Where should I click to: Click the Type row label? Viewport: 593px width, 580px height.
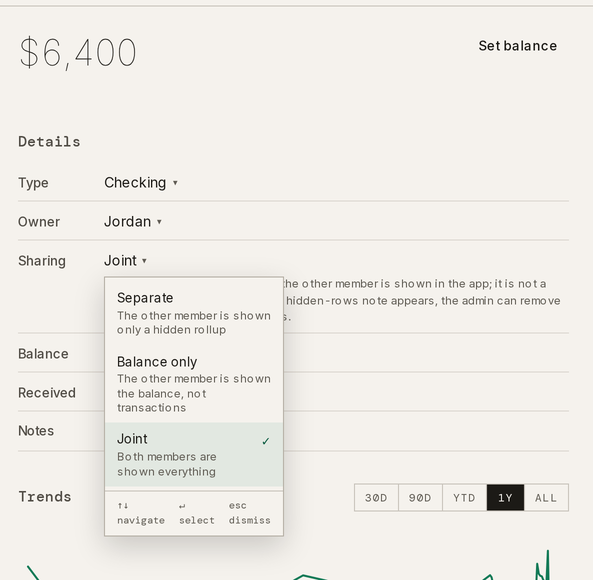(33, 183)
